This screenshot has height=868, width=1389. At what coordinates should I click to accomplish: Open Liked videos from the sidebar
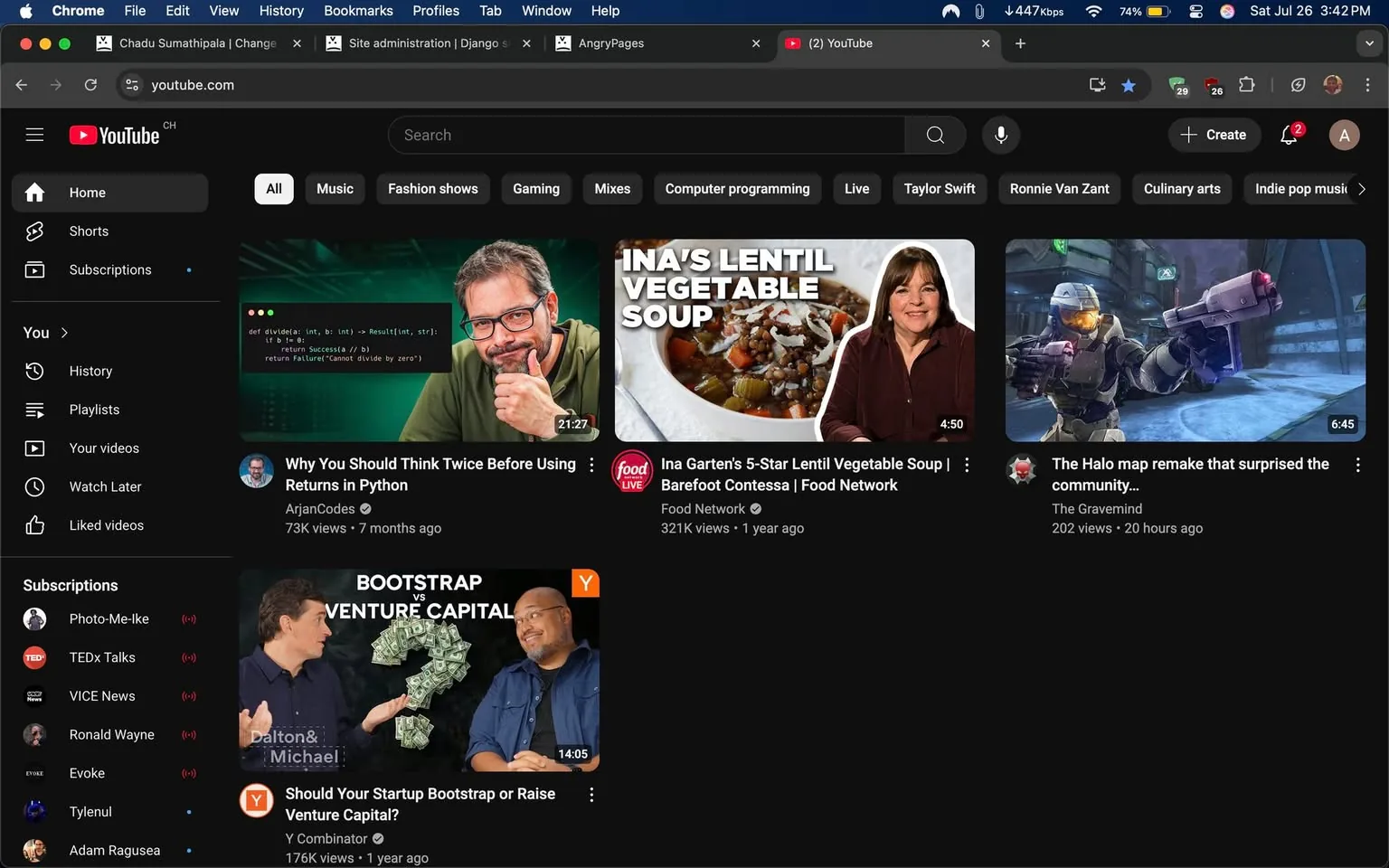pyautogui.click(x=106, y=524)
